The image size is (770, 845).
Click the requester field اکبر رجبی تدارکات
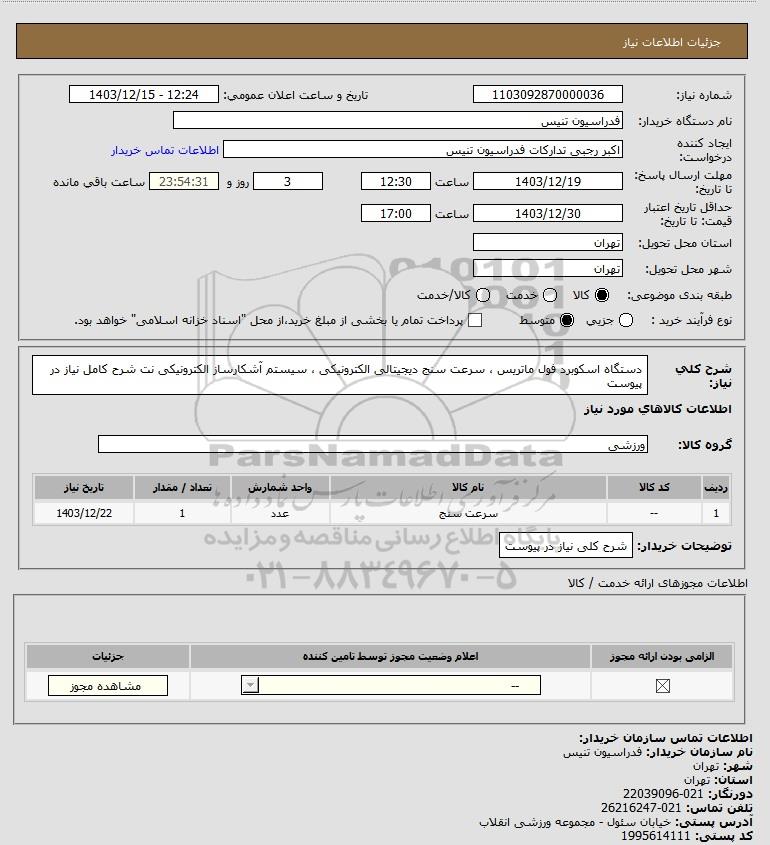click(423, 149)
